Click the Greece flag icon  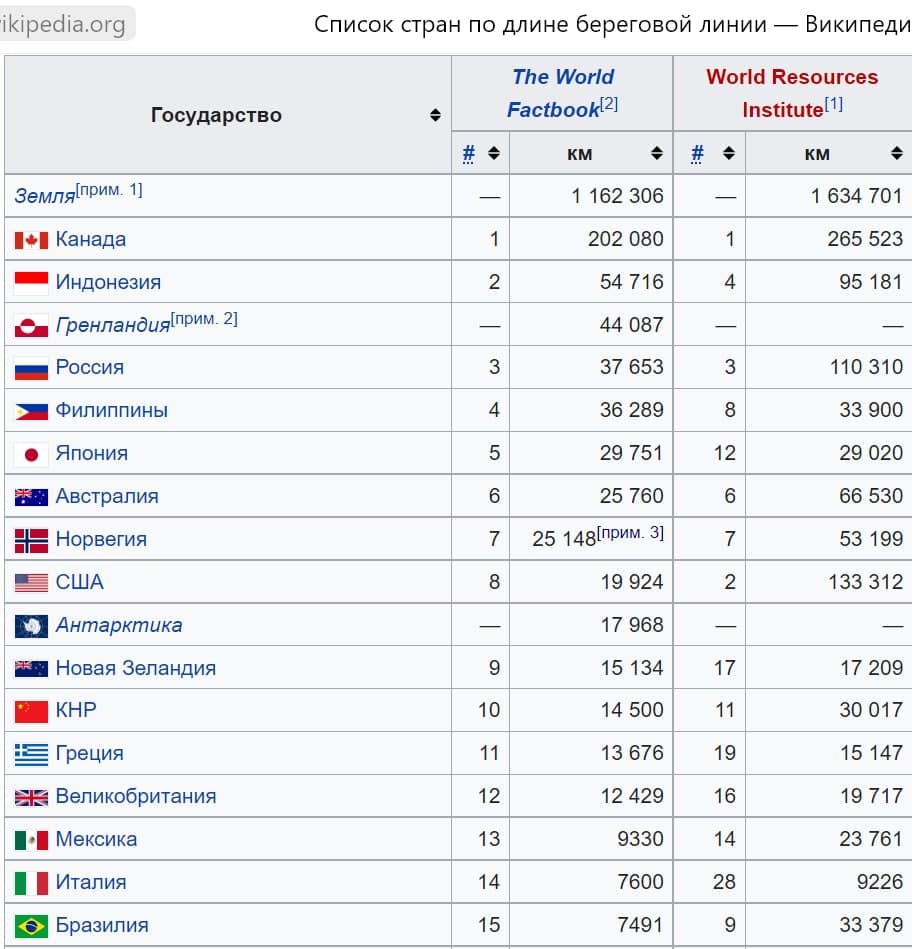click(31, 754)
